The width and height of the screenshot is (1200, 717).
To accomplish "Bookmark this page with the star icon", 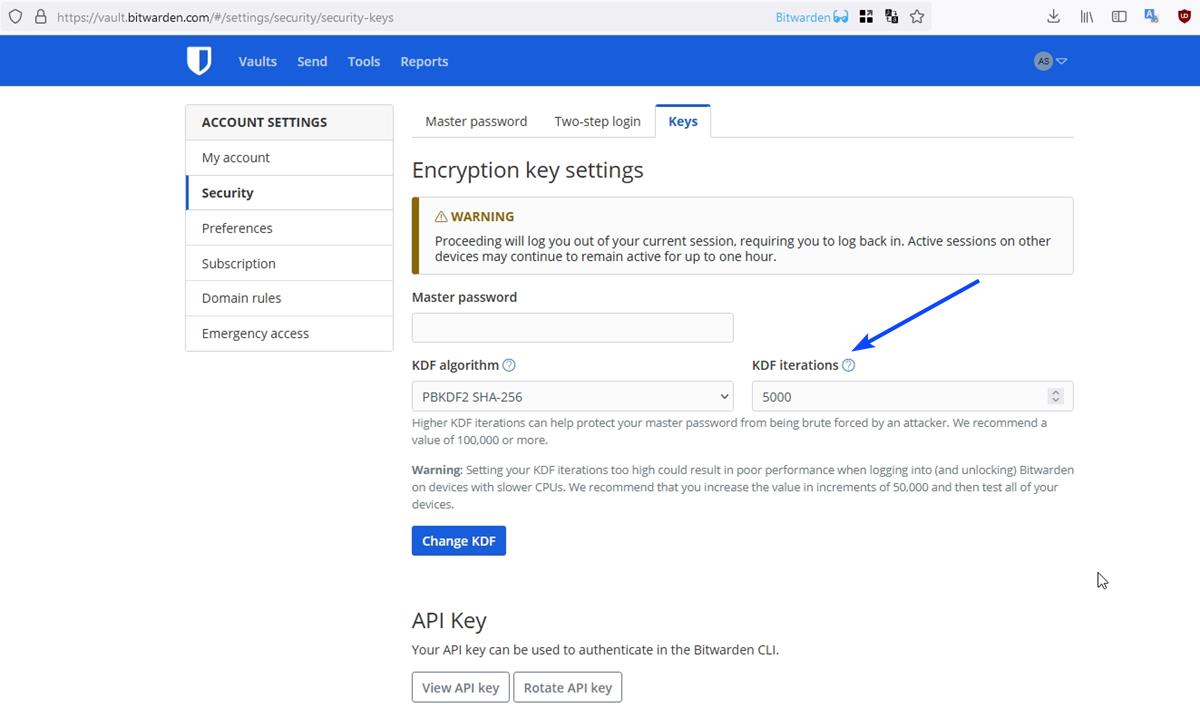I will coord(917,17).
